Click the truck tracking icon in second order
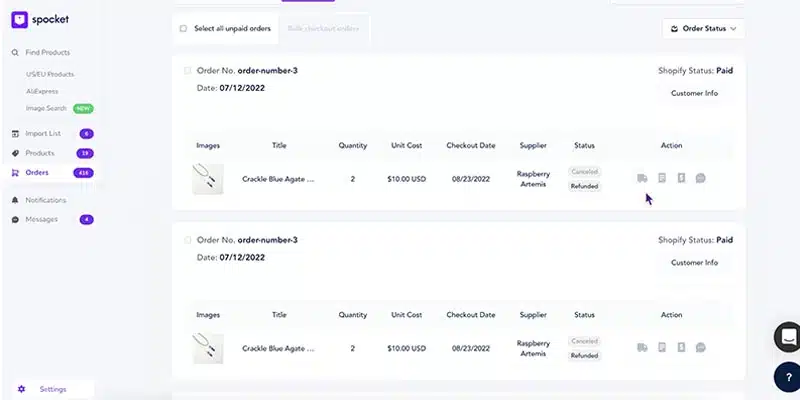 click(642, 347)
